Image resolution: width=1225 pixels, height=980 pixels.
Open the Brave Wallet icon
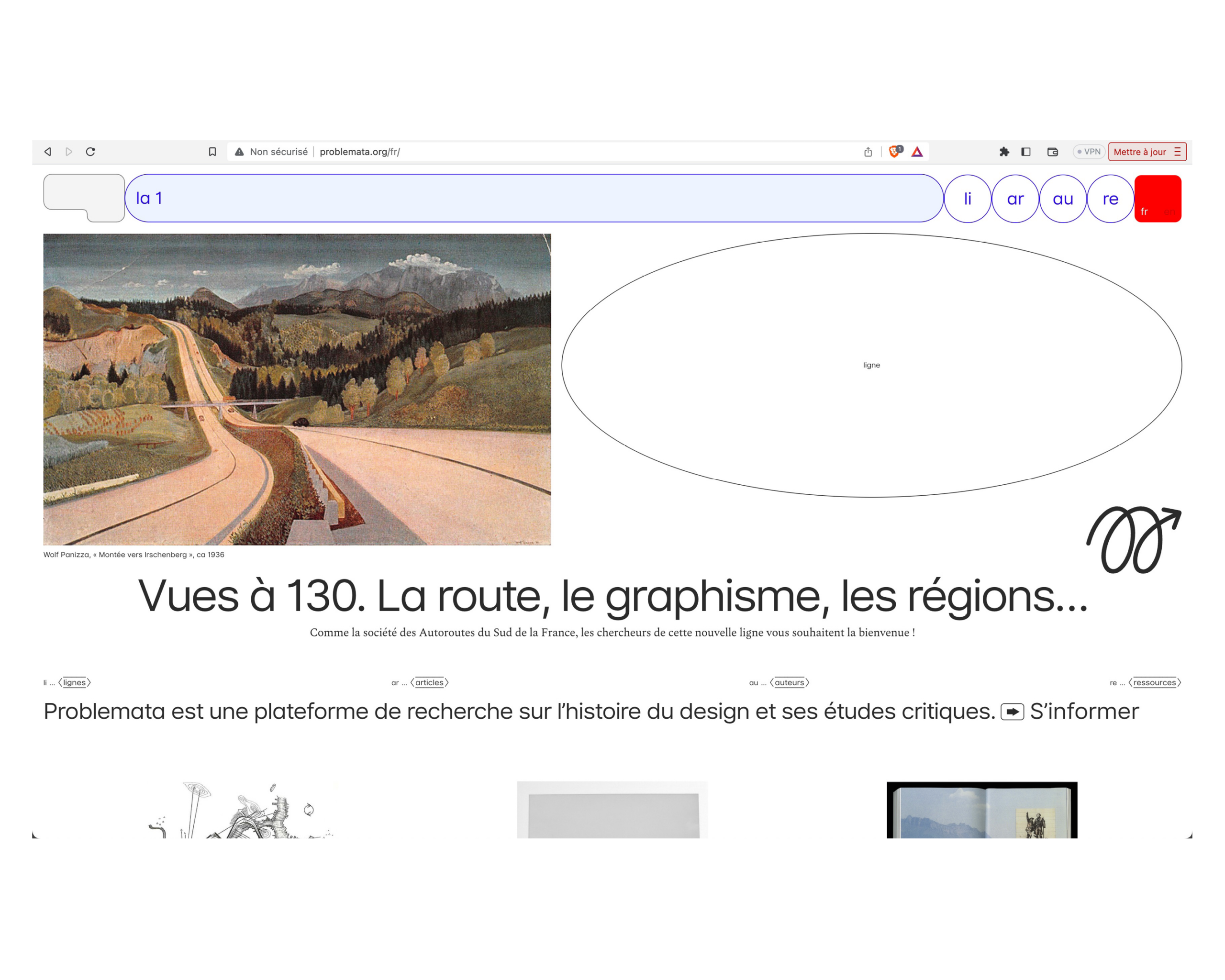[x=1052, y=152]
